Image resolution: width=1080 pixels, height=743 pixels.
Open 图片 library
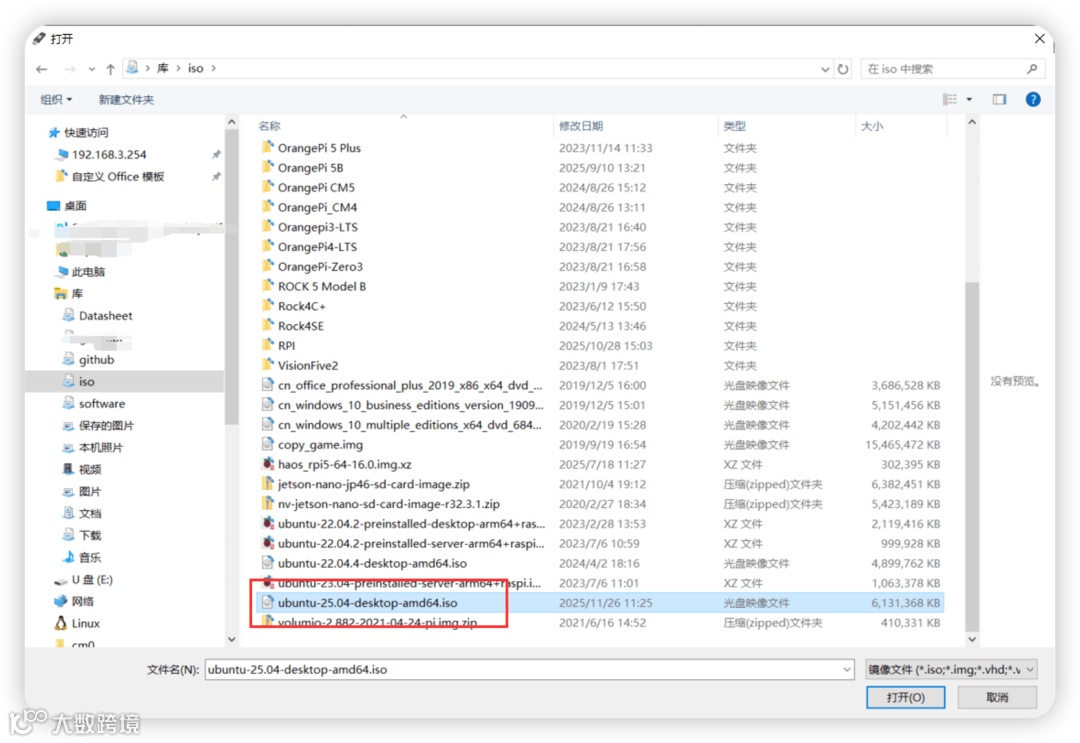point(90,492)
